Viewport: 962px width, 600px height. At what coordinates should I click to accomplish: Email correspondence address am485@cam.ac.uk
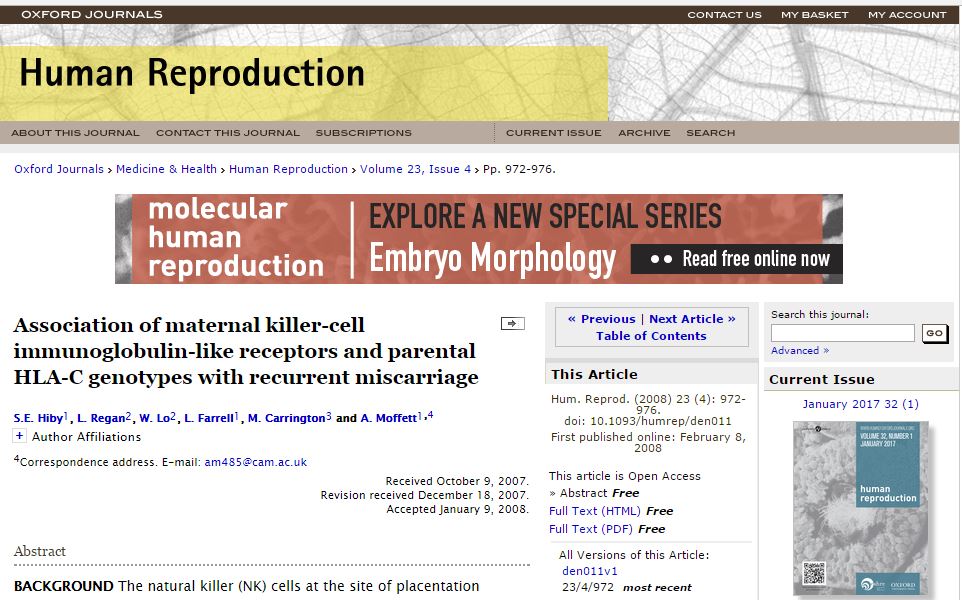pyautogui.click(x=255, y=462)
